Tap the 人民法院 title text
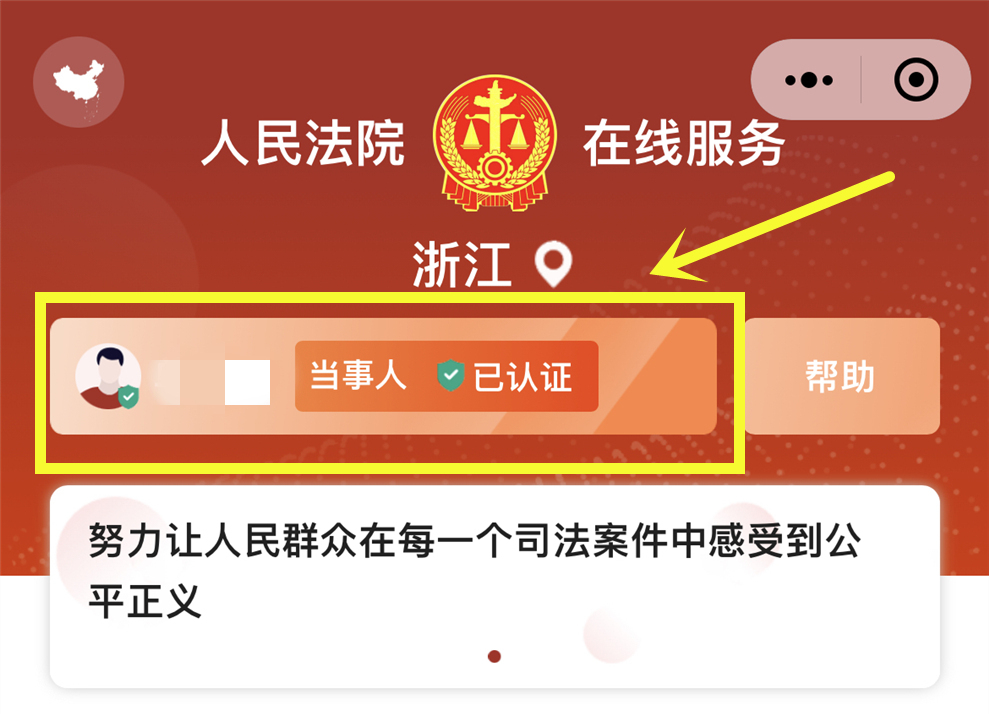 tap(303, 144)
